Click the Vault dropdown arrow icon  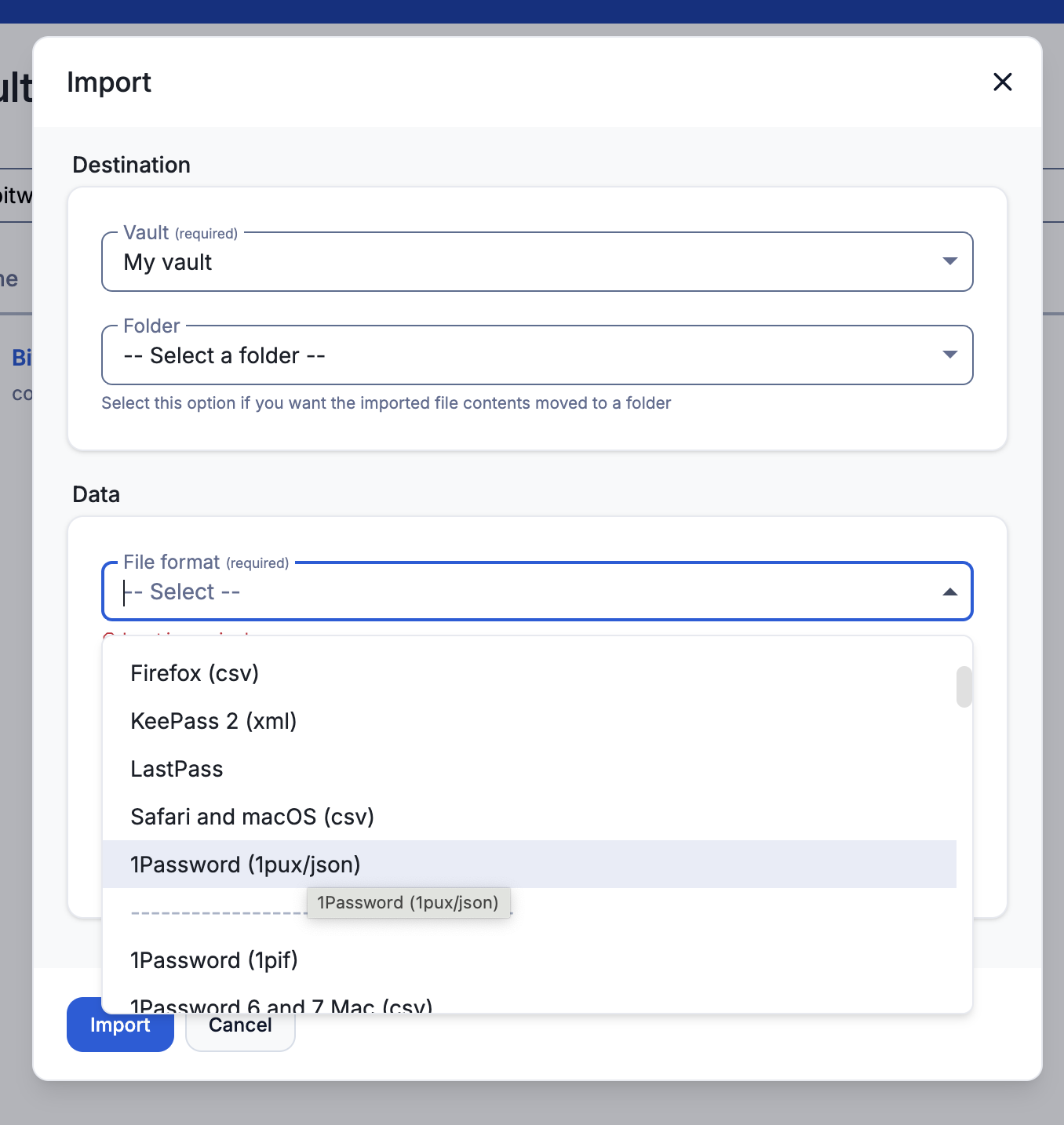(x=949, y=261)
